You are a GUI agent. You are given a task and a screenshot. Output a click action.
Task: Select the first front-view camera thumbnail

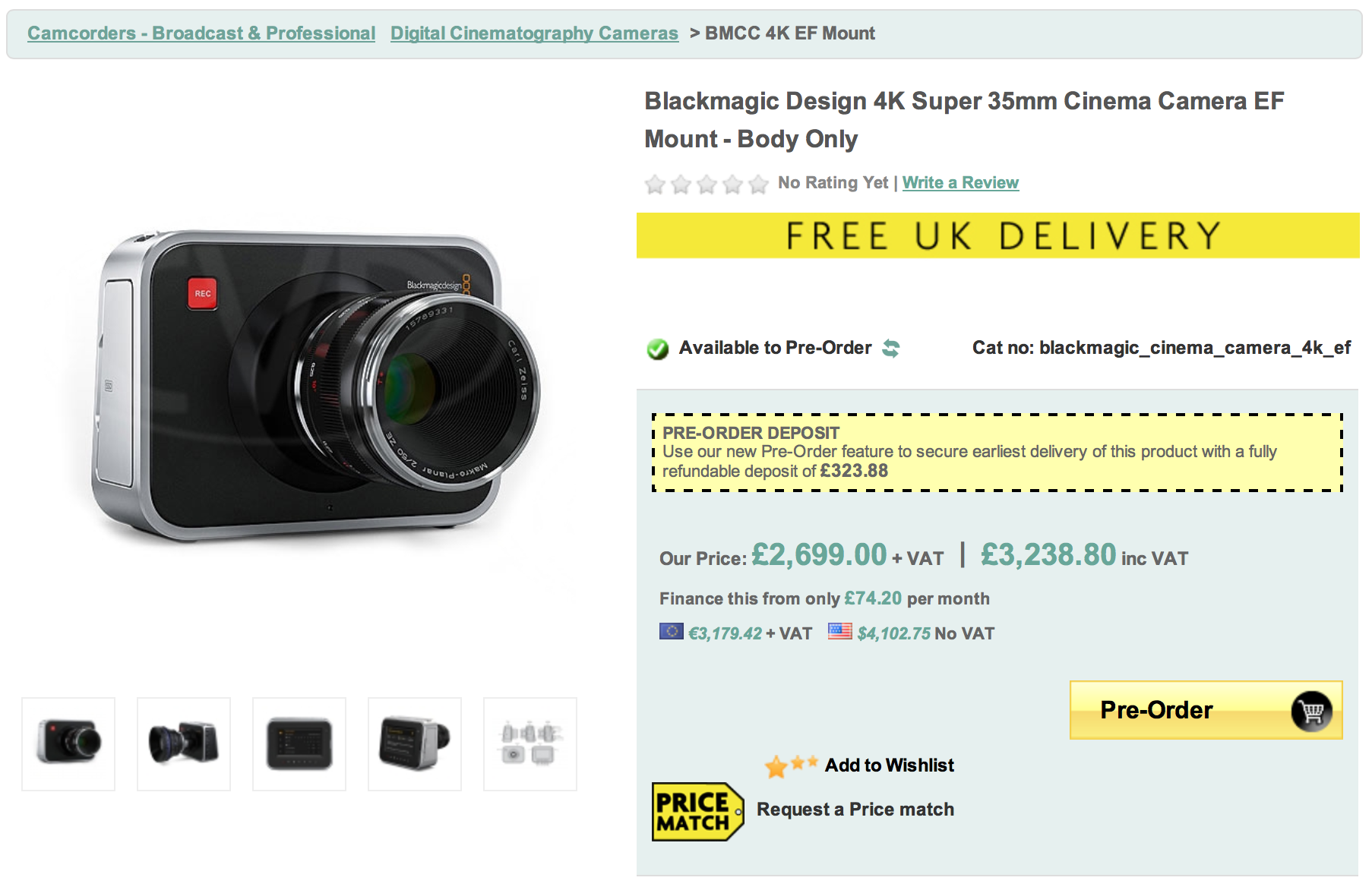(x=68, y=744)
